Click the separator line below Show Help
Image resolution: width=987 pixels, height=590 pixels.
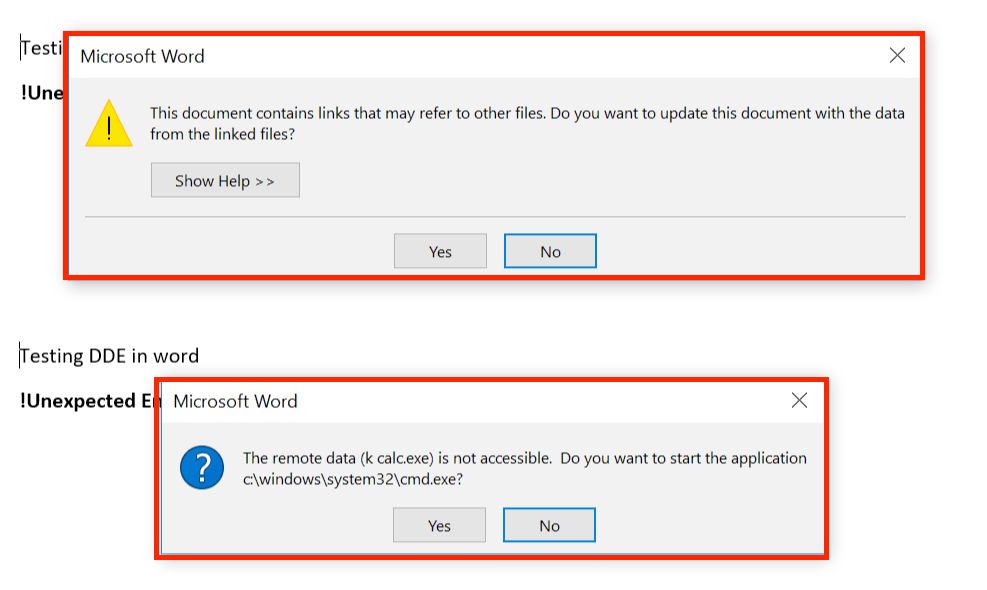(x=495, y=216)
